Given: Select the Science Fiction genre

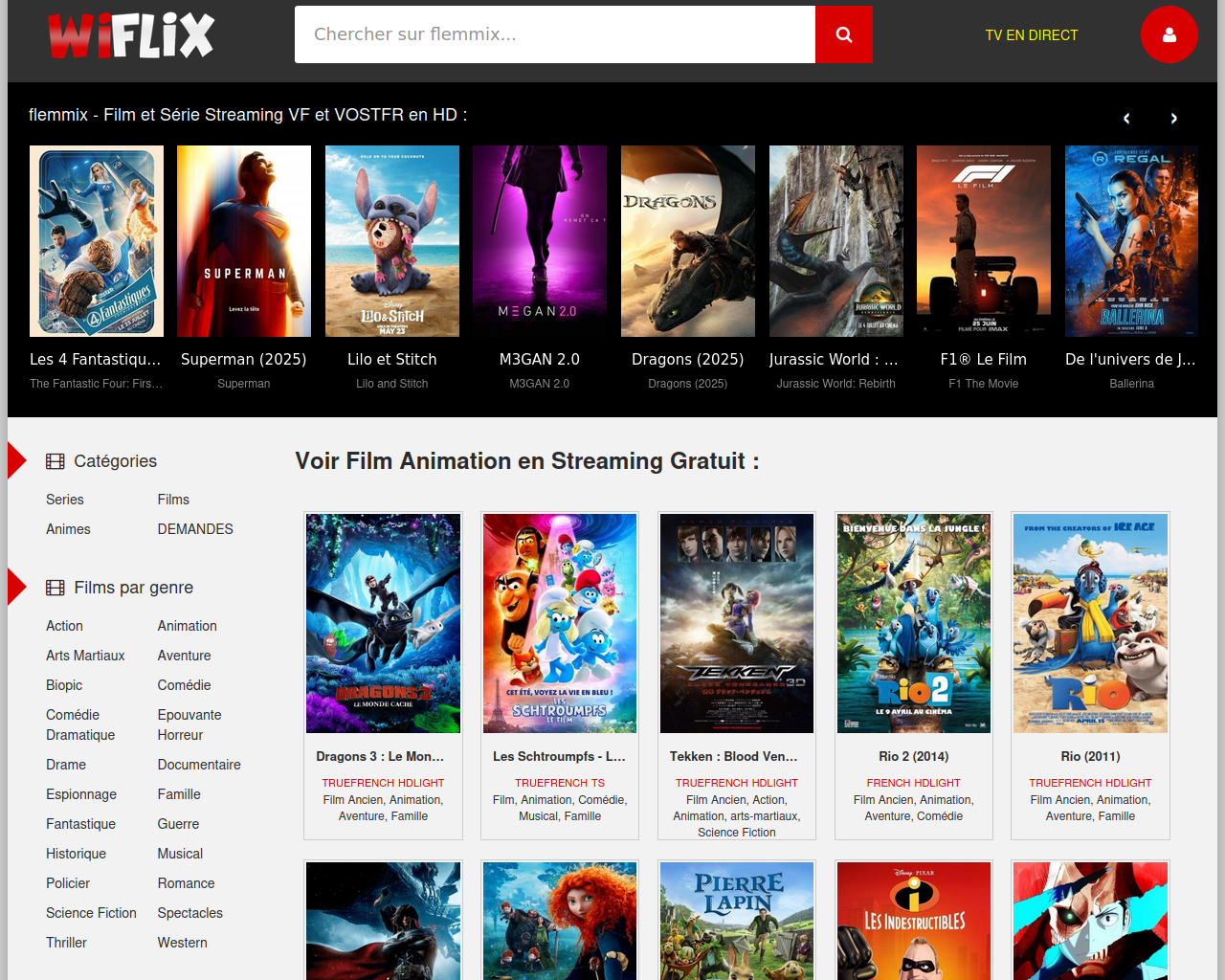Looking at the screenshot, I should 91,913.
